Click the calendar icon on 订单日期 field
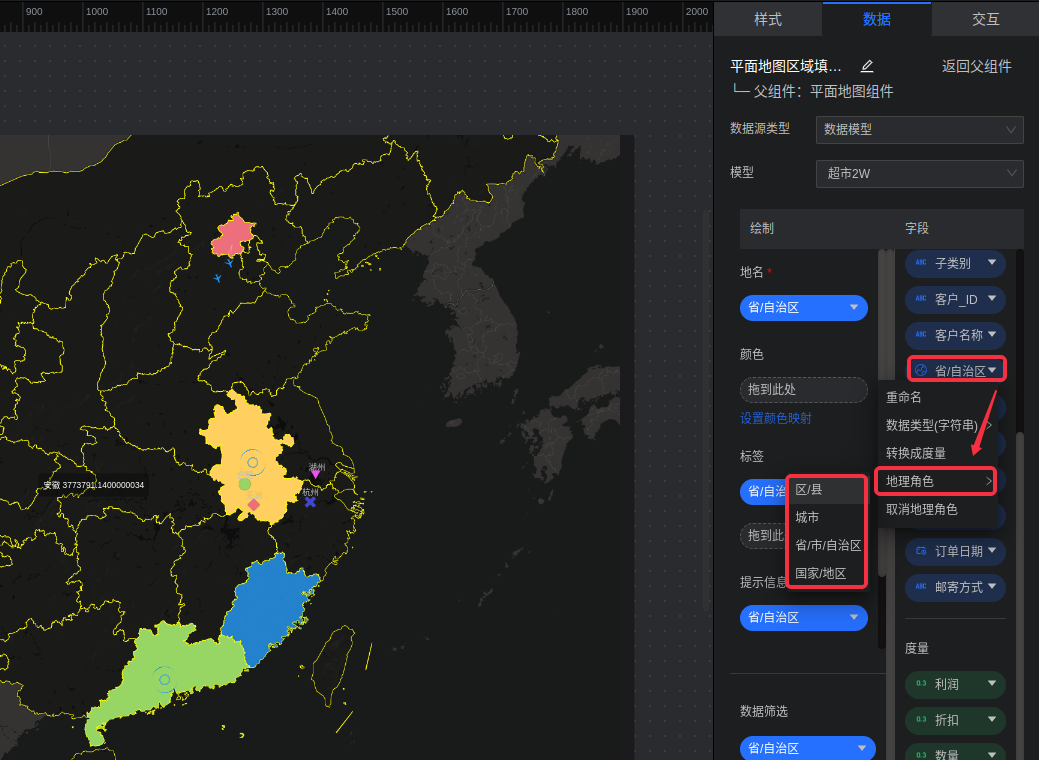The image size is (1039, 760). tap(921, 551)
